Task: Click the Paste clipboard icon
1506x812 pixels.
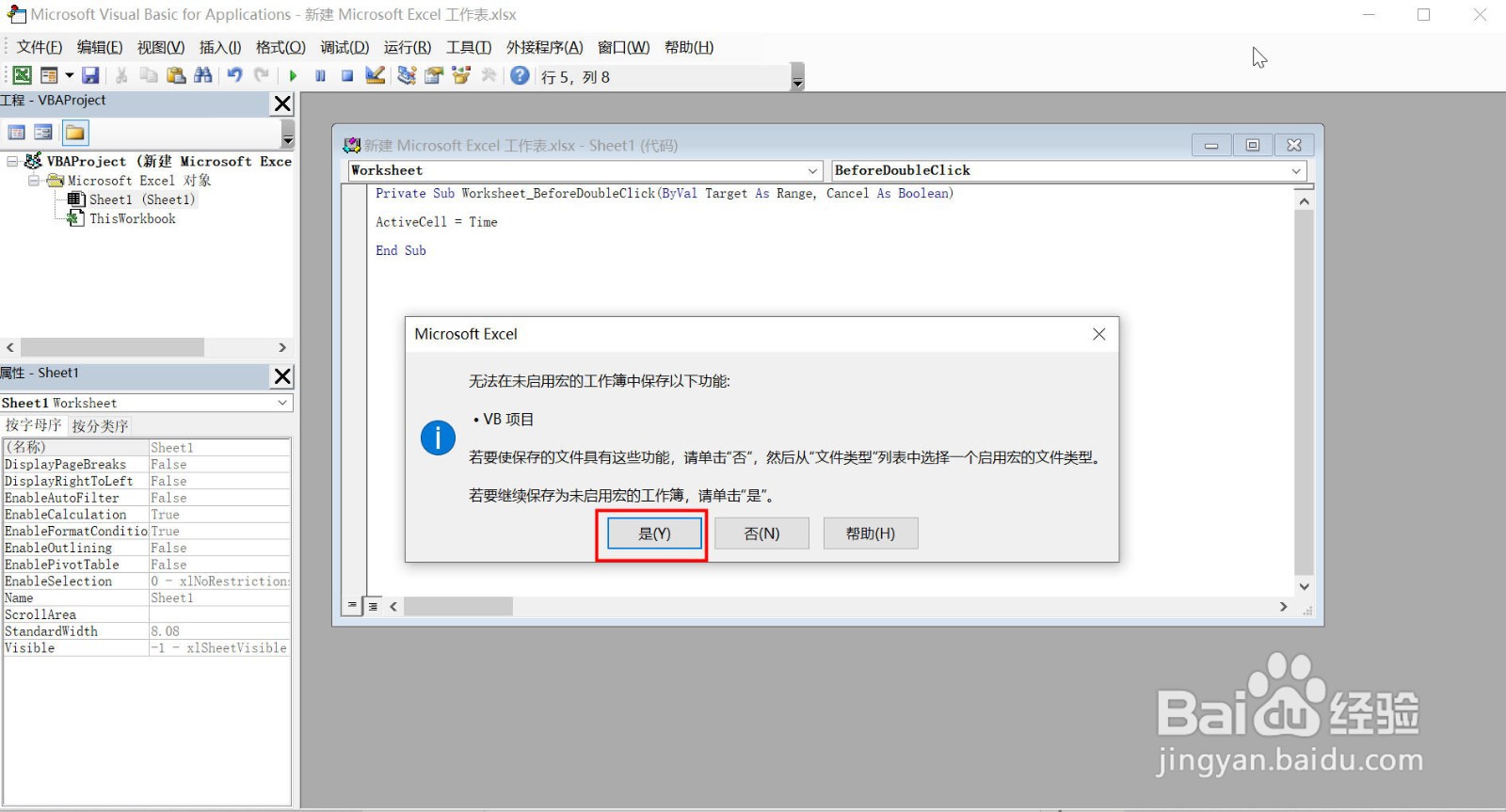Action: point(175,75)
